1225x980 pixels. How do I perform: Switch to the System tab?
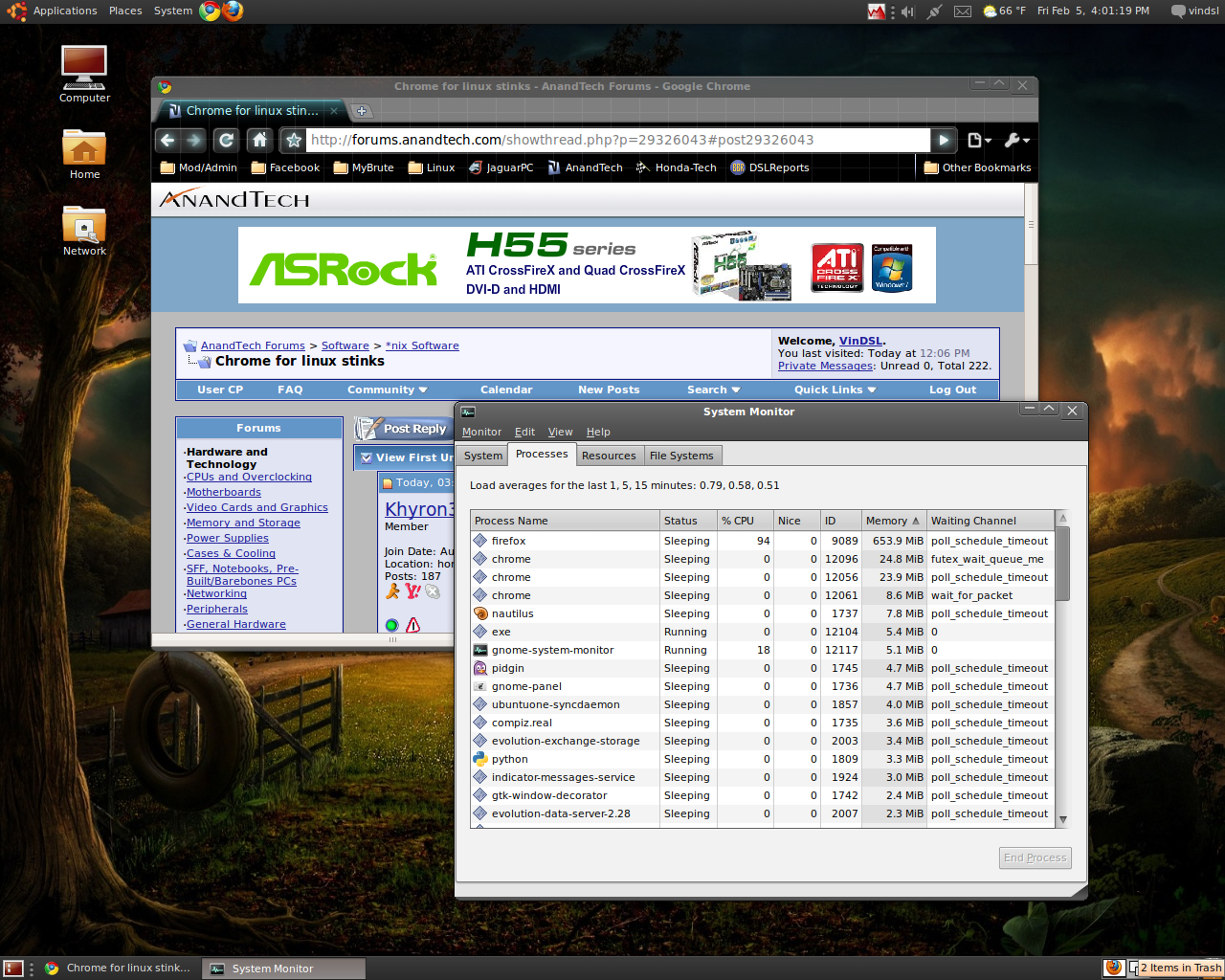(x=483, y=456)
